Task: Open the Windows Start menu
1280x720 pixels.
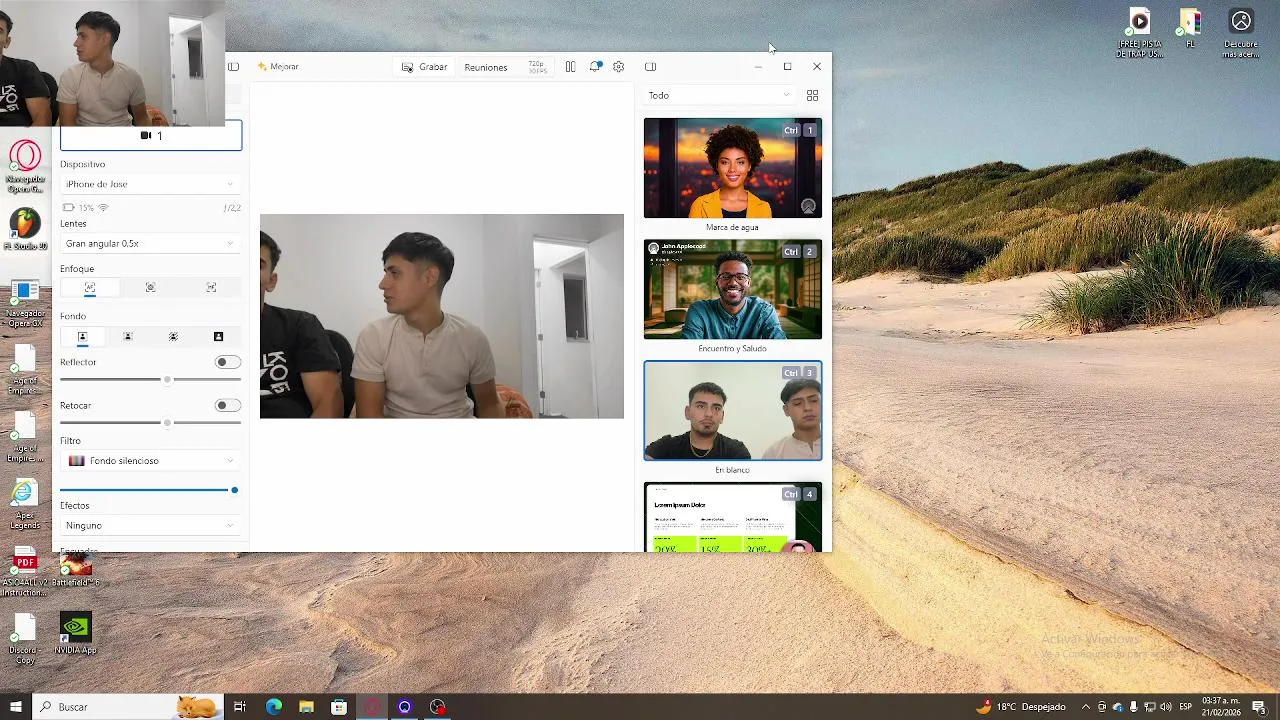Action: point(16,707)
